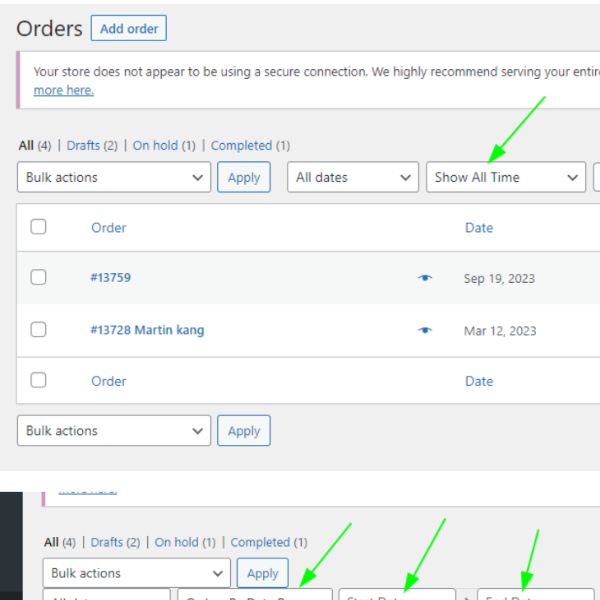Screen dimensions: 600x600
Task: Select On hold (1) filter in the lower screenshot
Action: coord(185,543)
